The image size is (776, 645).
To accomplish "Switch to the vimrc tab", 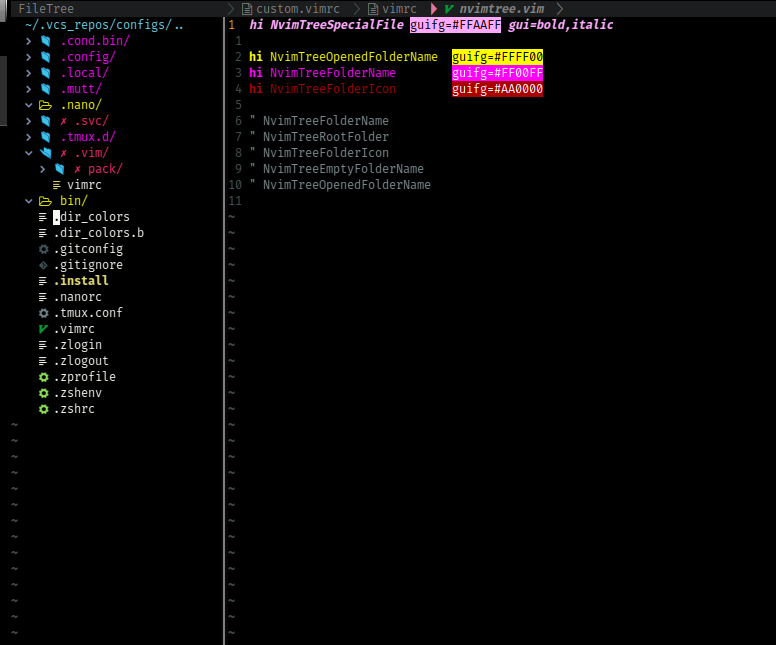I will point(392,8).
